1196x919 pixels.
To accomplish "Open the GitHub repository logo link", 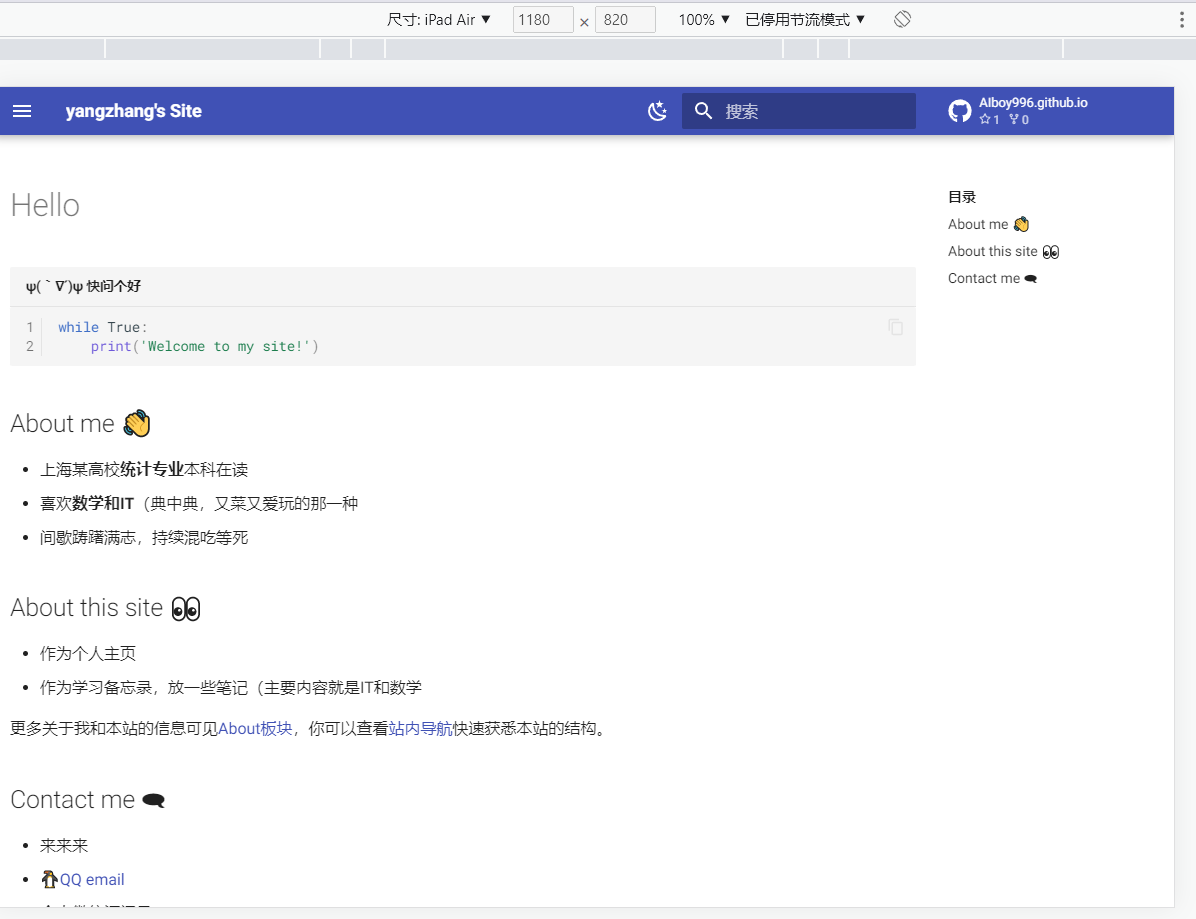I will [x=960, y=111].
